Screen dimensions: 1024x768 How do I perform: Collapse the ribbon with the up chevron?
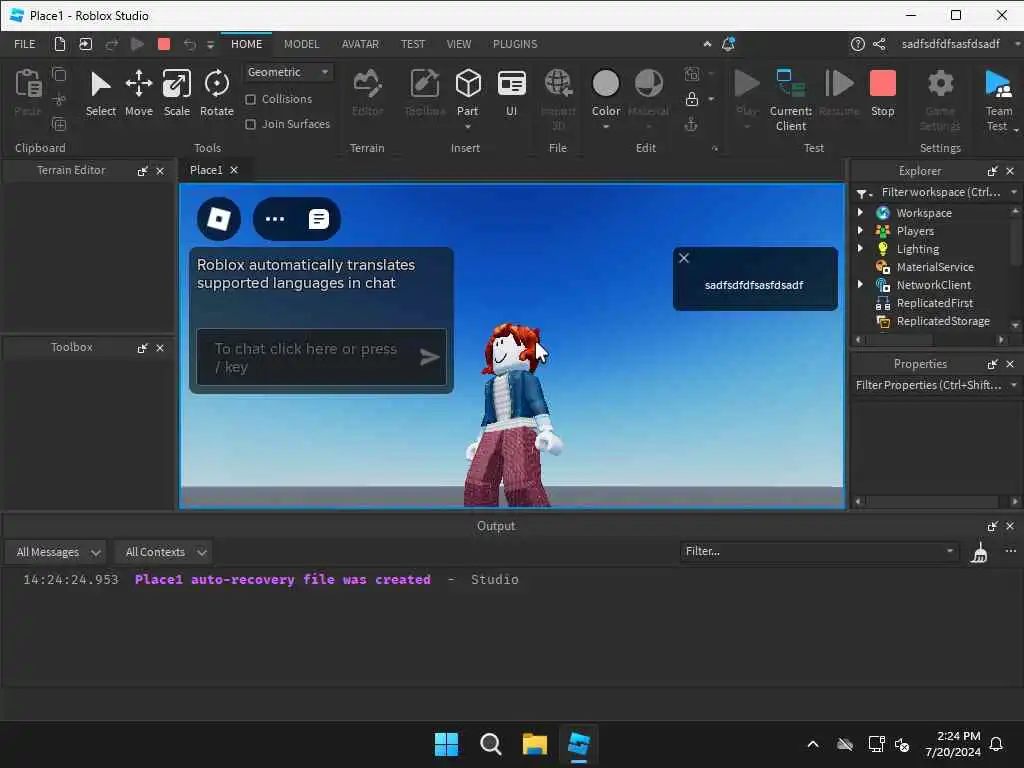[707, 44]
